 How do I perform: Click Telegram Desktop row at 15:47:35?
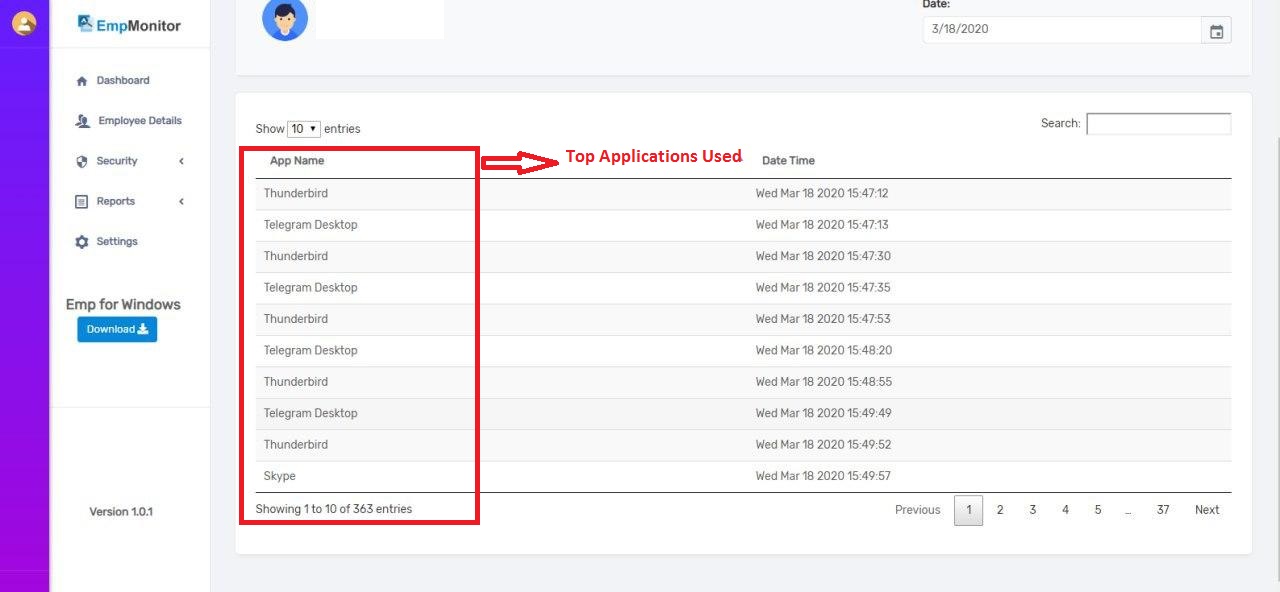pyautogui.click(x=743, y=288)
